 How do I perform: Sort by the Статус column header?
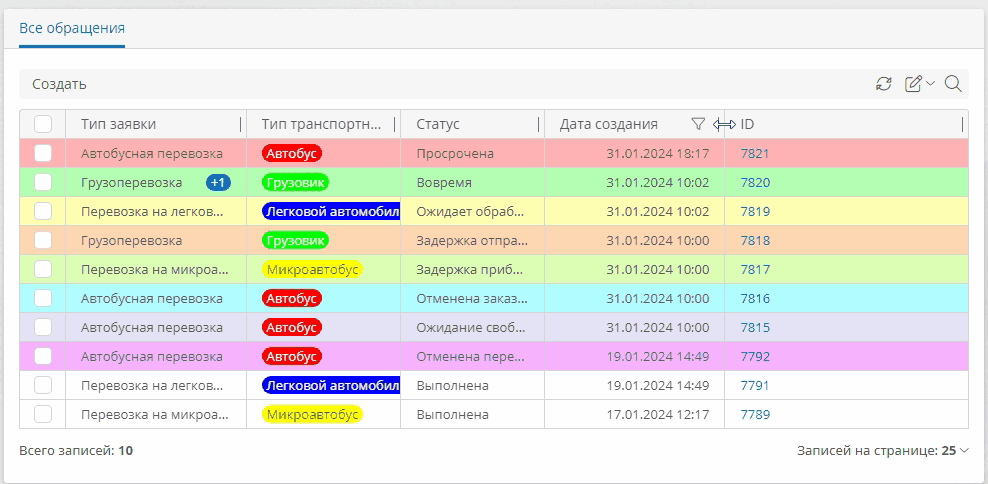(x=438, y=124)
